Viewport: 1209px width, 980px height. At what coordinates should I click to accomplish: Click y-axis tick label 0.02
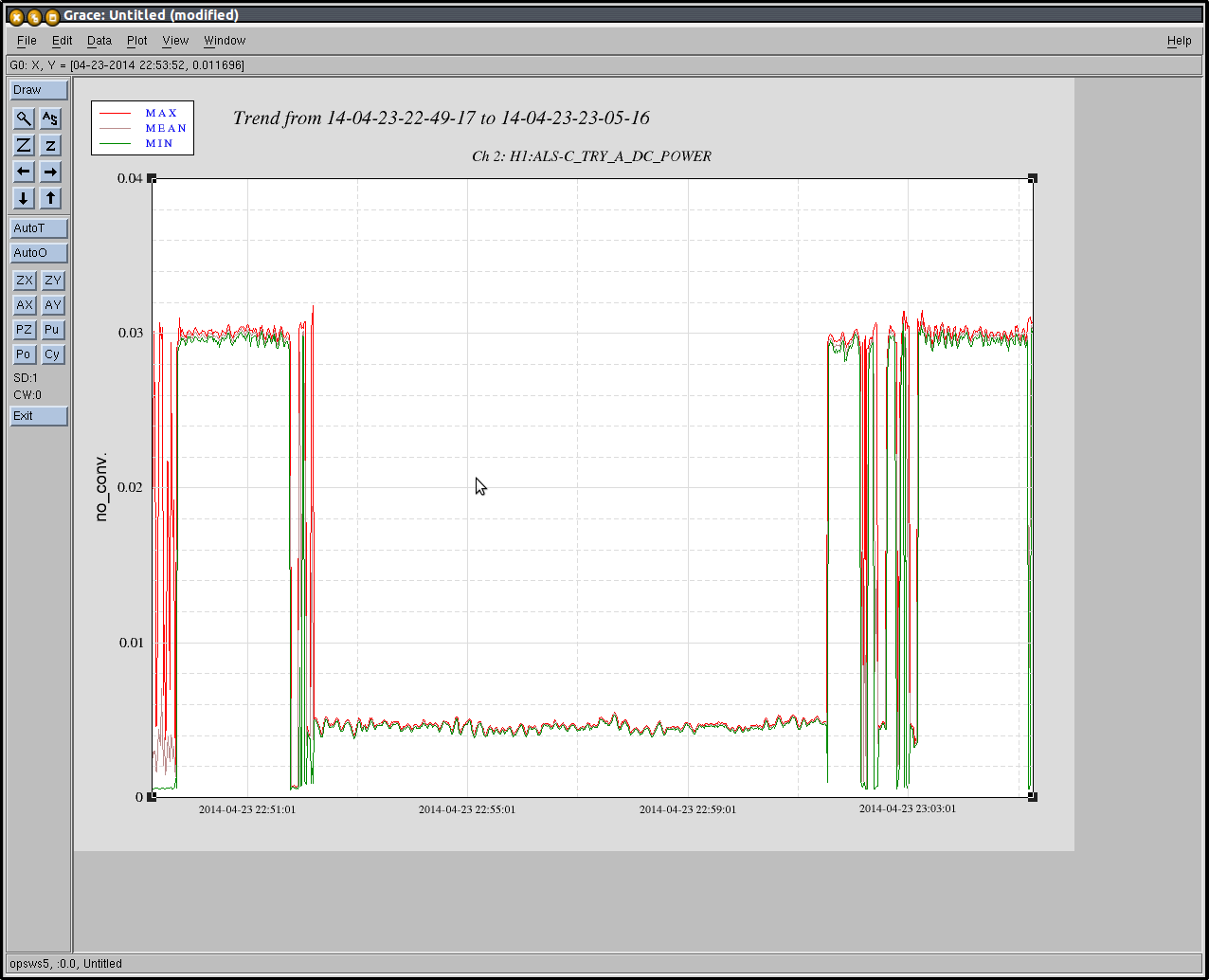coord(130,487)
